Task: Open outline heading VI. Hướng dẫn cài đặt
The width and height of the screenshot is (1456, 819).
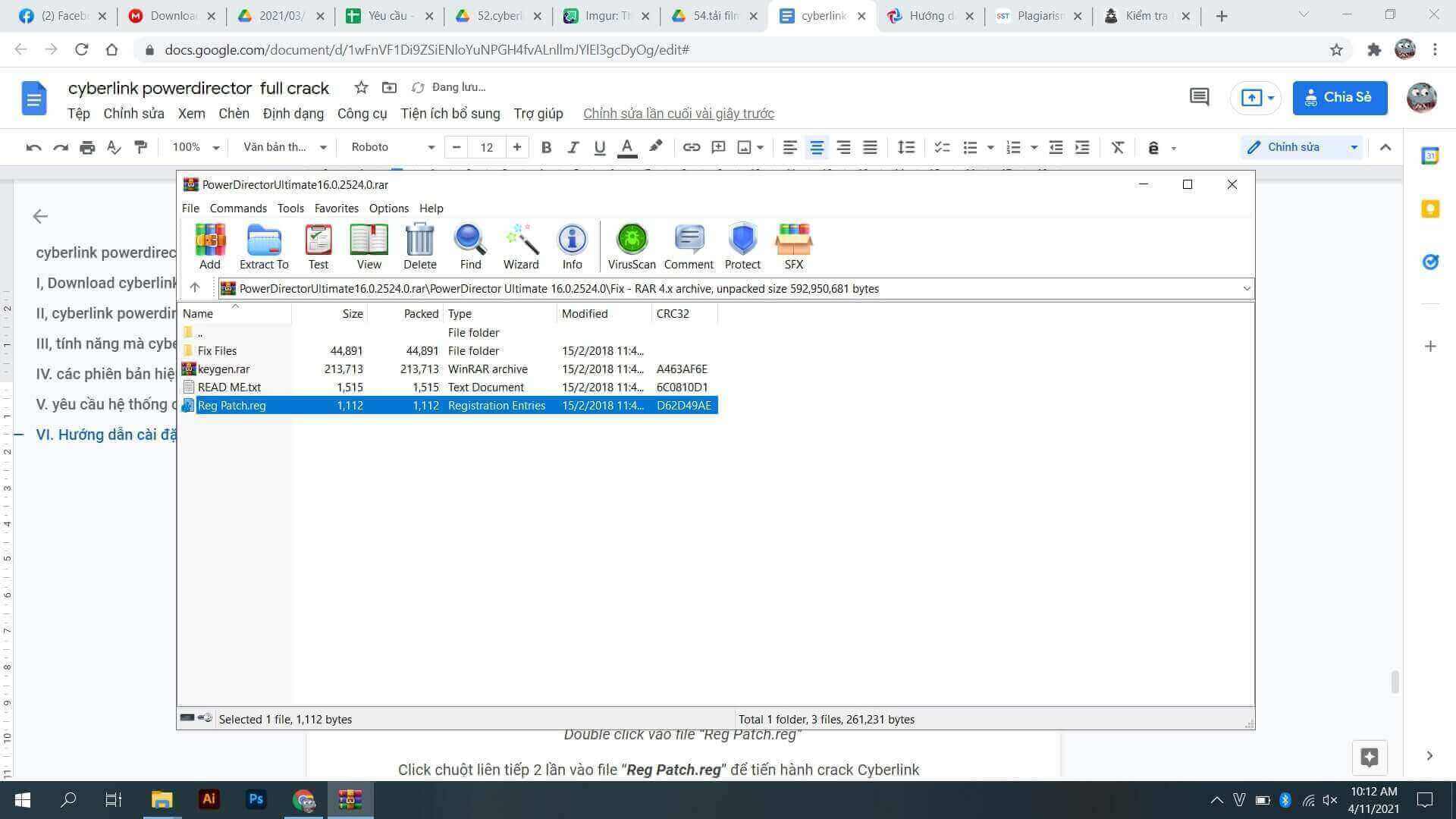Action: click(x=105, y=435)
